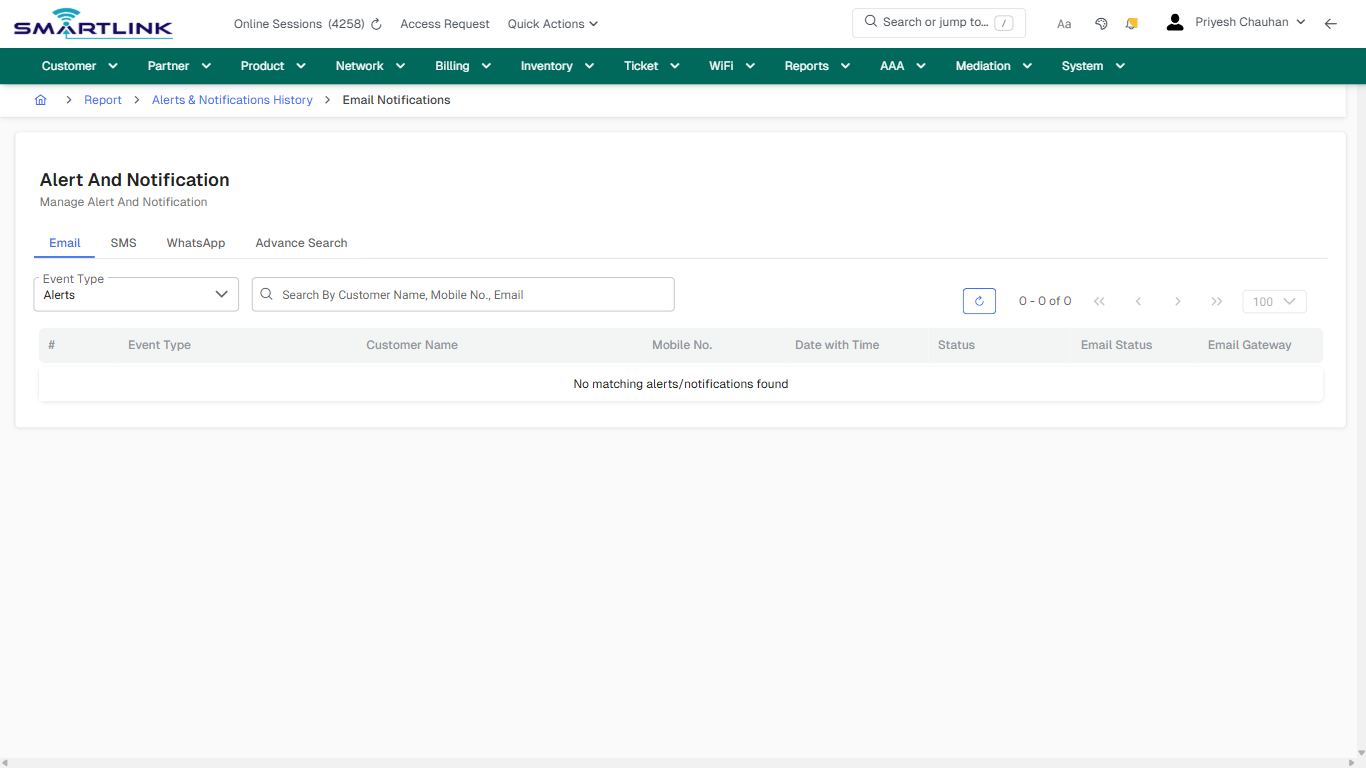Click the refresh icon next to Online Sessions
The width and height of the screenshot is (1366, 768).
pos(375,23)
